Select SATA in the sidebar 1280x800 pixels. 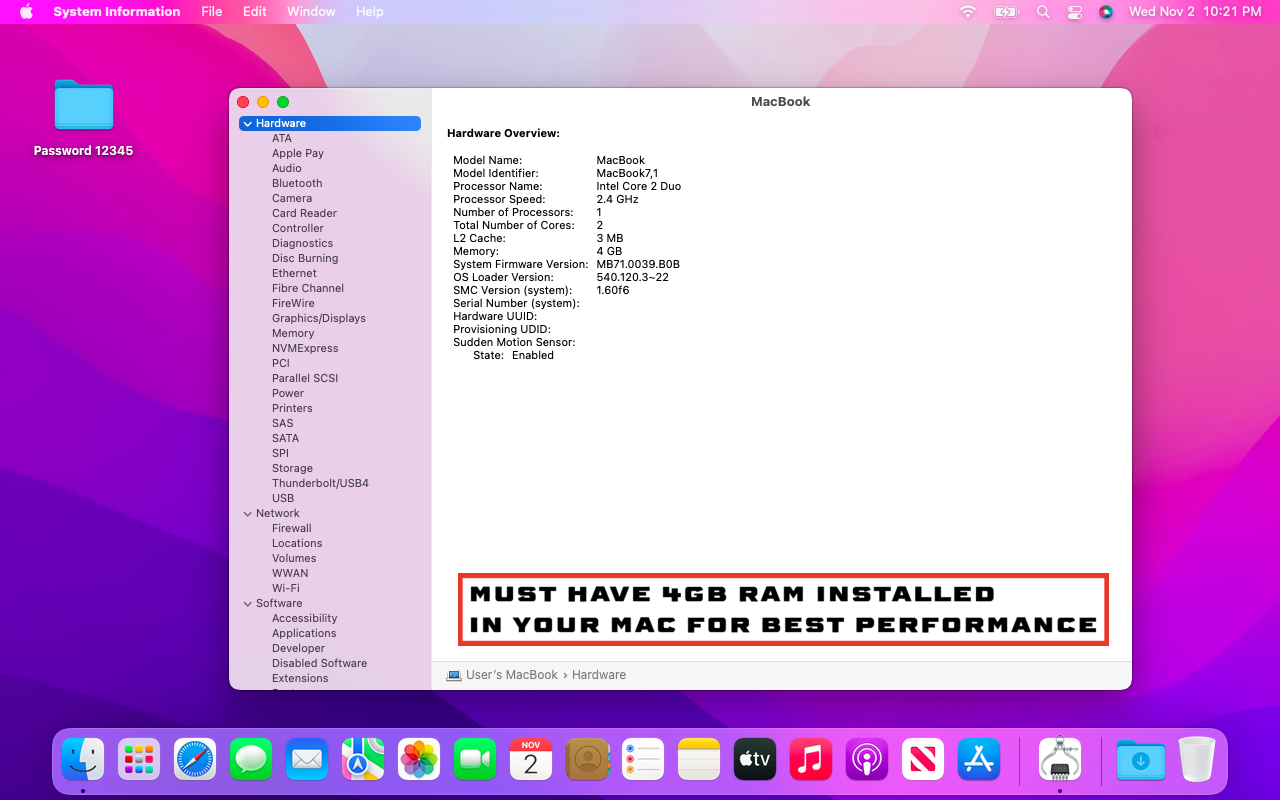pyautogui.click(x=285, y=439)
